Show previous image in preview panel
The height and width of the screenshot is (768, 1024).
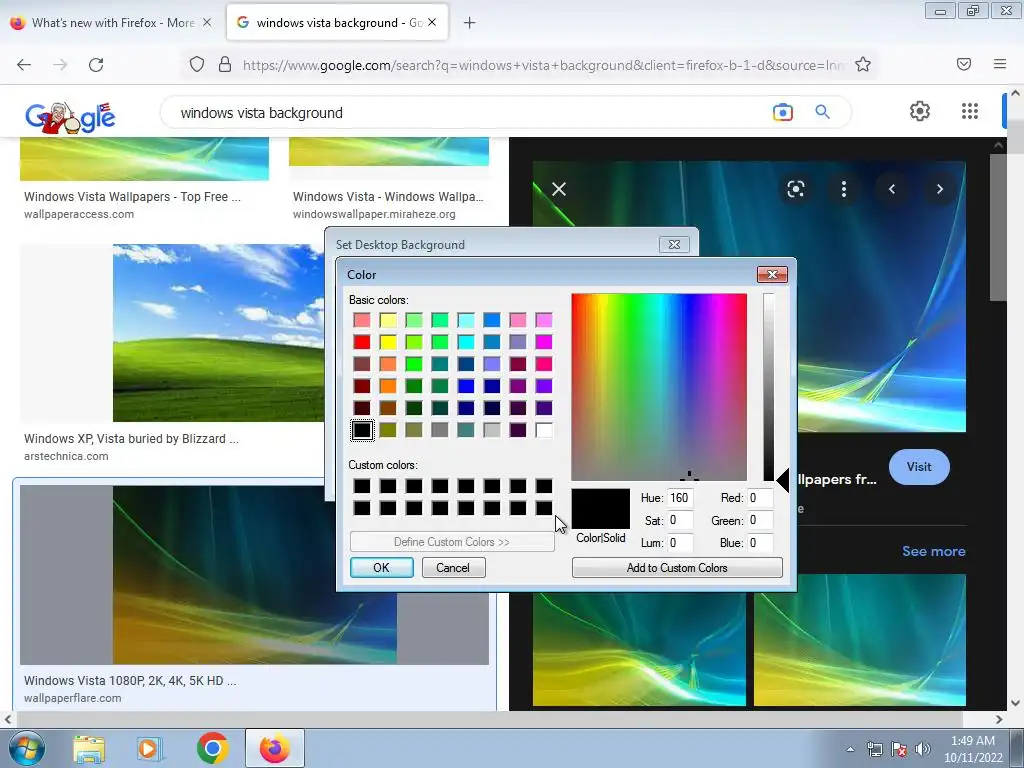[891, 189]
